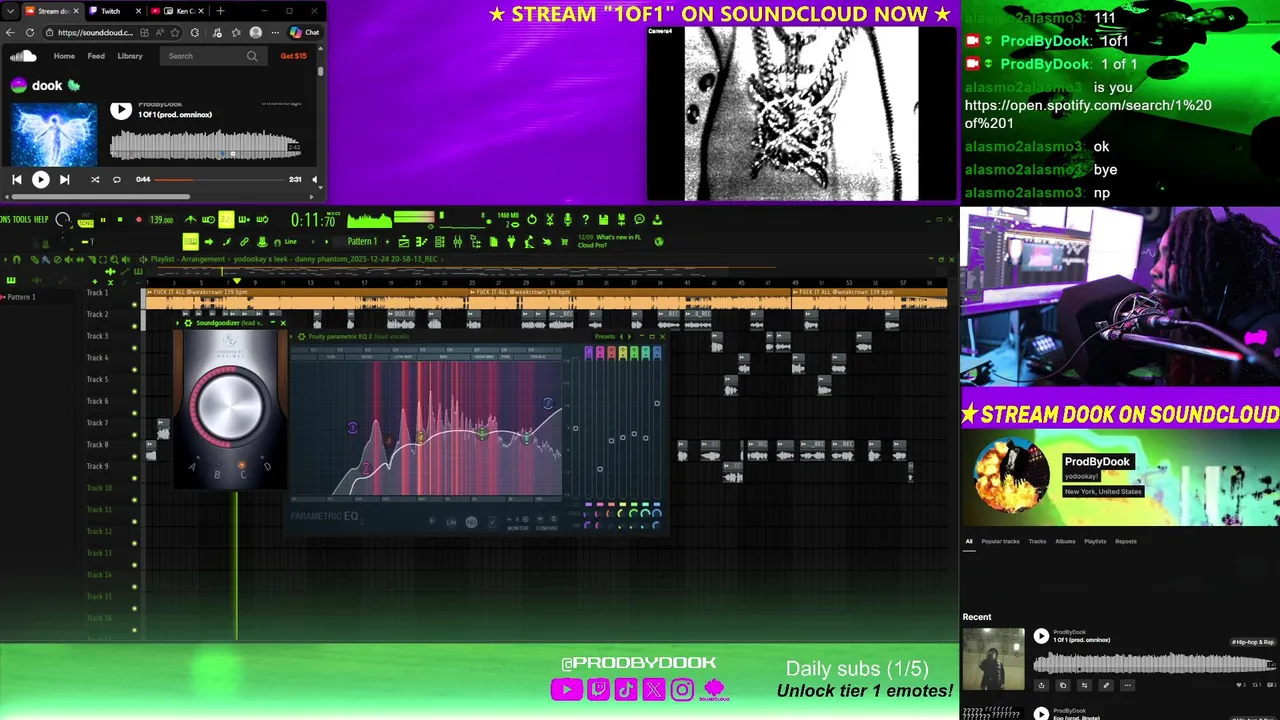
Task: Toggle repeat in SoundCloud player
Action: point(116,180)
